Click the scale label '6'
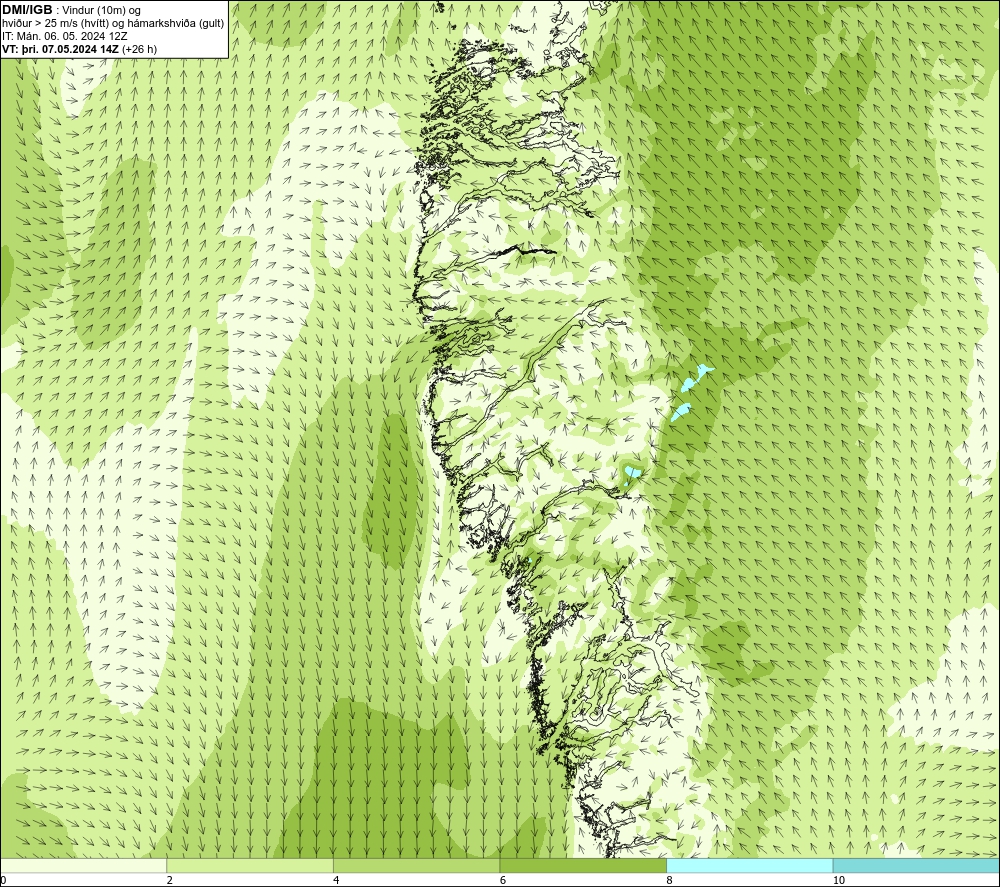This screenshot has width=1000, height=887. click(503, 881)
